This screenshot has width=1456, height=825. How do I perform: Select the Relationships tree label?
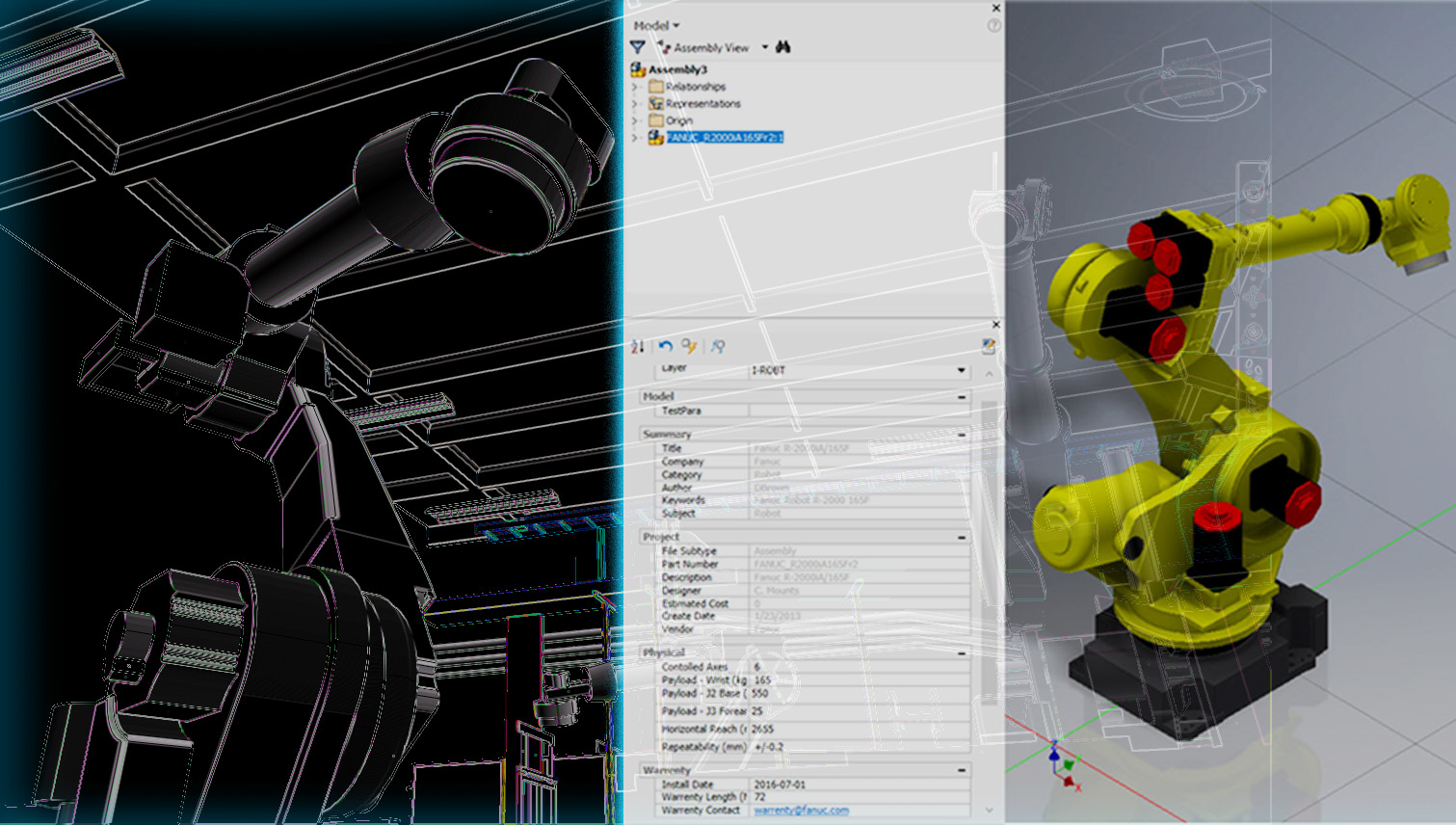coord(695,87)
